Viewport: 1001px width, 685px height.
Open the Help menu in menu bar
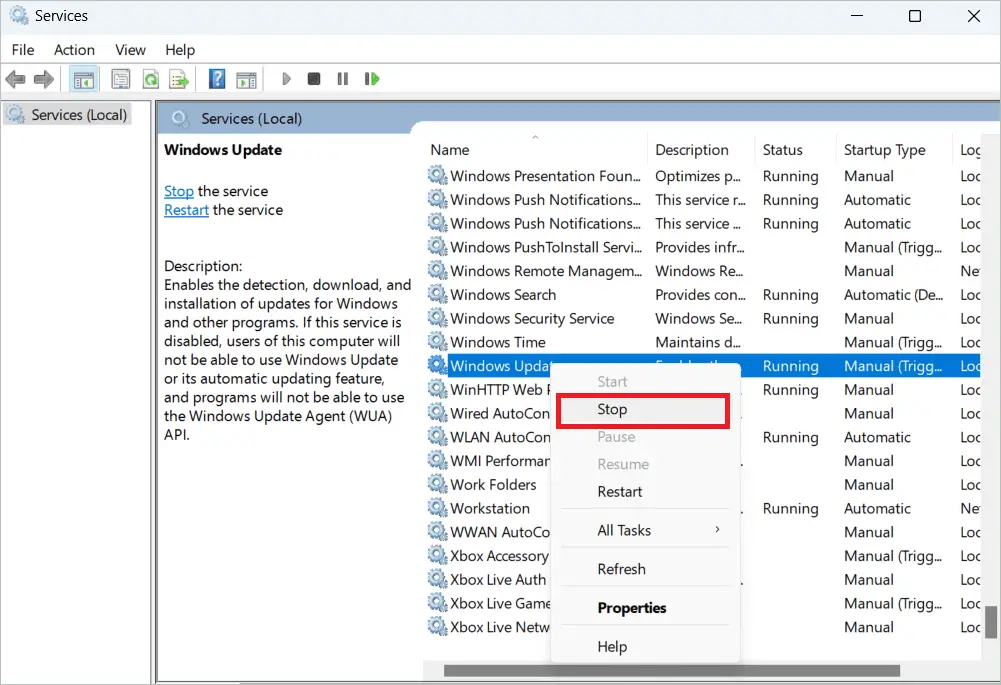(180, 50)
